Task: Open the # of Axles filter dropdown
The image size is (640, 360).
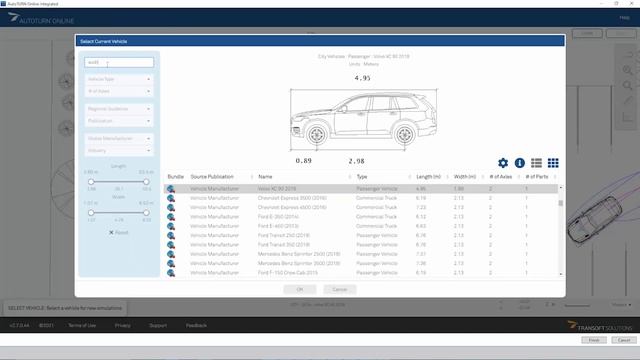Action: point(119,91)
